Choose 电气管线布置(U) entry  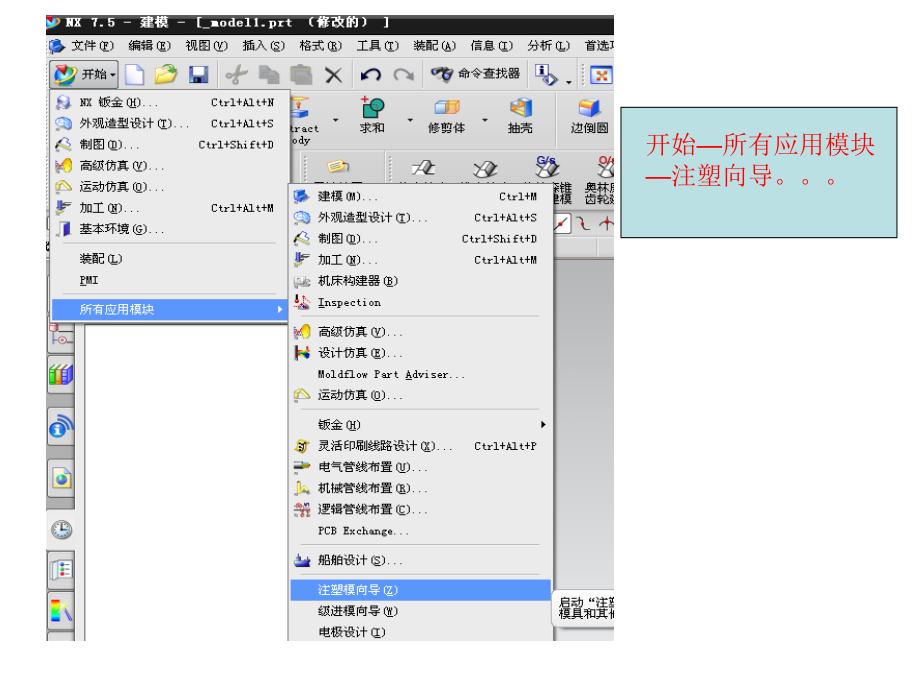tap(421, 467)
